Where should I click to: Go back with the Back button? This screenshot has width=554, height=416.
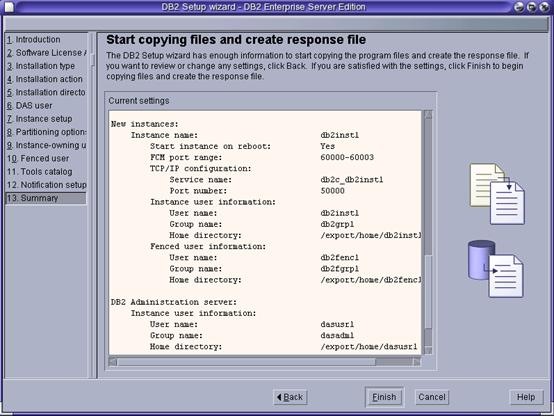coord(290,397)
